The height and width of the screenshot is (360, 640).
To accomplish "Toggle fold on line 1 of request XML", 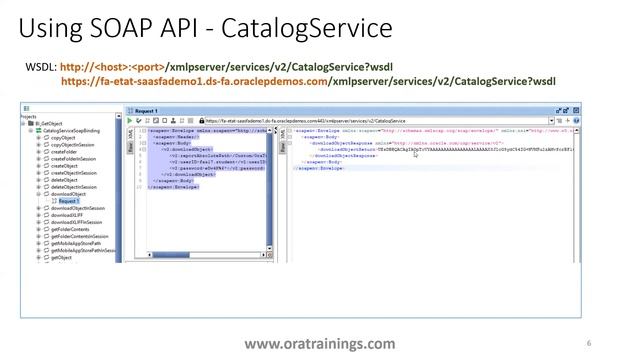I will coord(144,131).
